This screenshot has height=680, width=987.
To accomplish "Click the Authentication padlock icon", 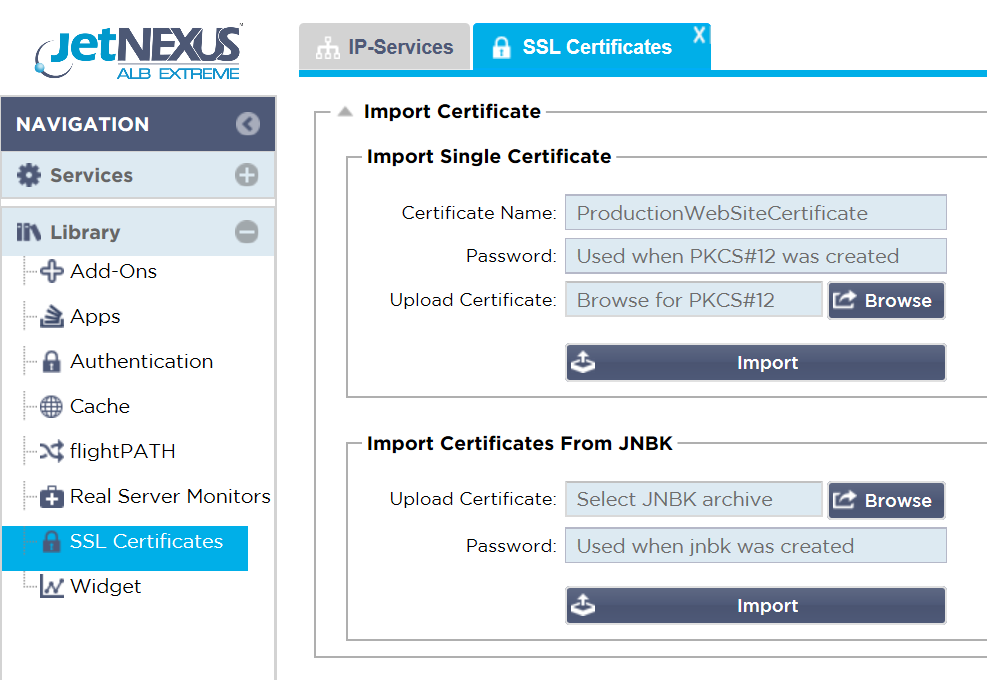I will [52, 362].
